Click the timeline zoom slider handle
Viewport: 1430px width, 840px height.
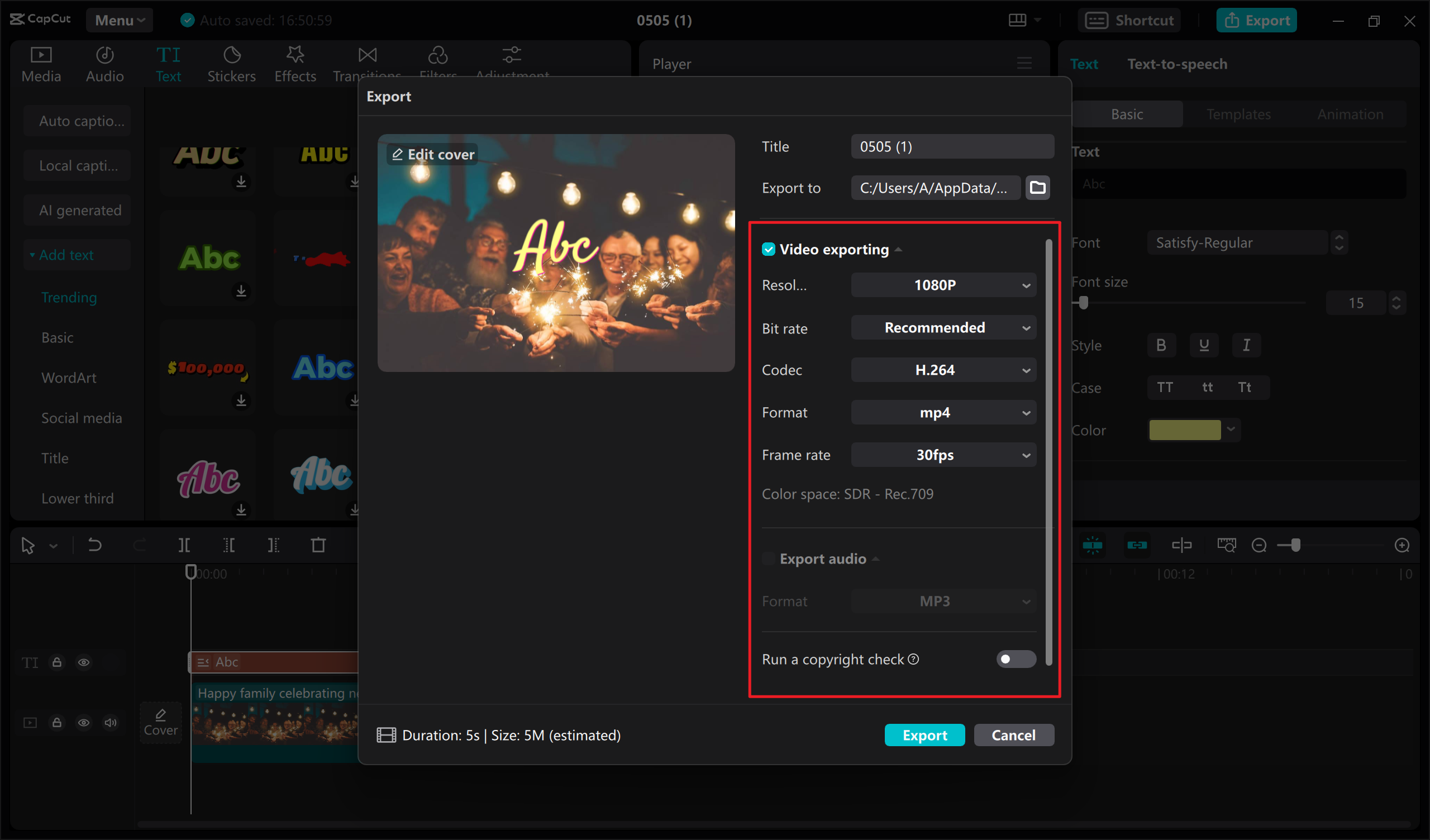point(1295,546)
